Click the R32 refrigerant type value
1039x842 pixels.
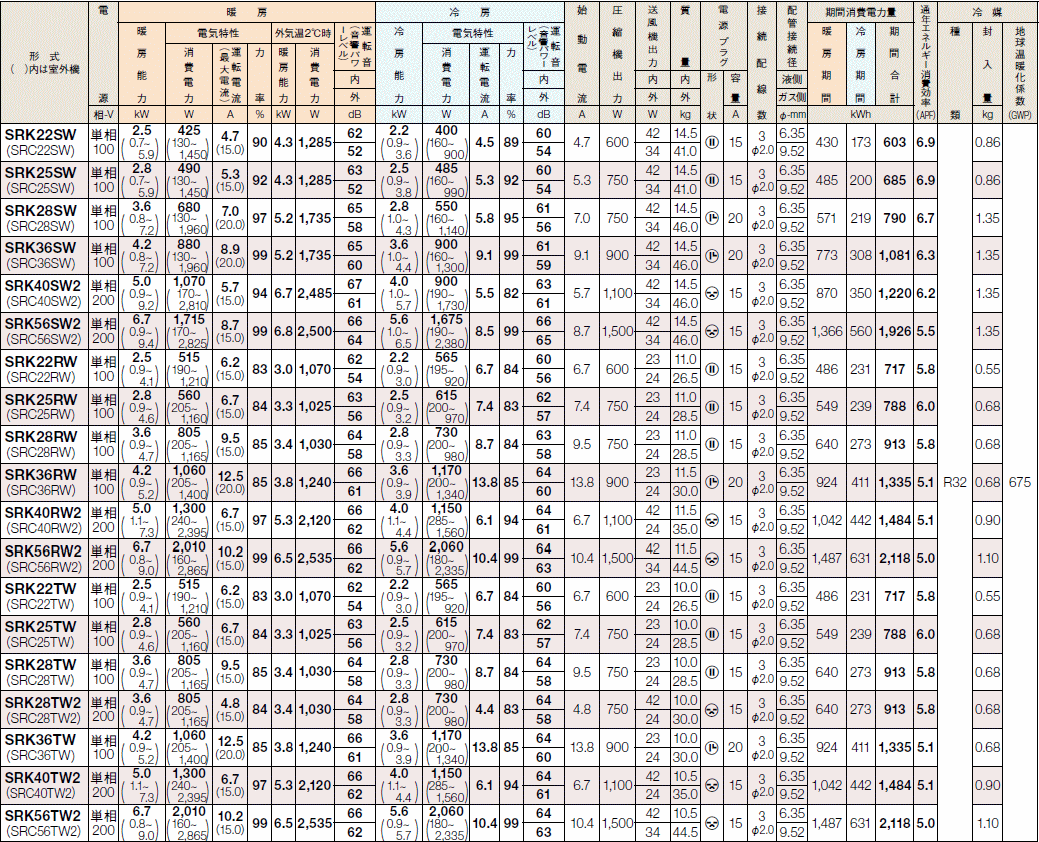pyautogui.click(x=955, y=482)
